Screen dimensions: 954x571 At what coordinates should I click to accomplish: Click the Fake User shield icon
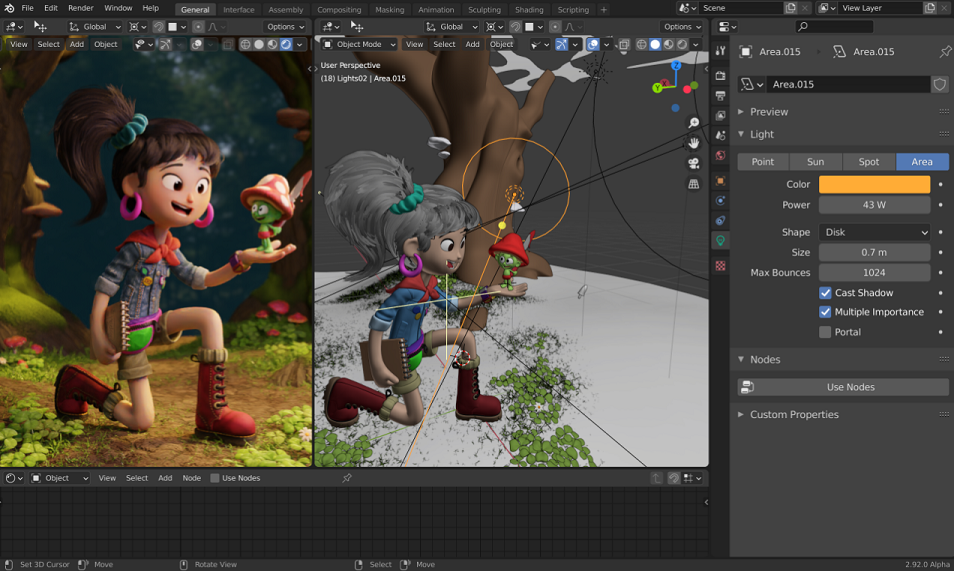click(940, 84)
